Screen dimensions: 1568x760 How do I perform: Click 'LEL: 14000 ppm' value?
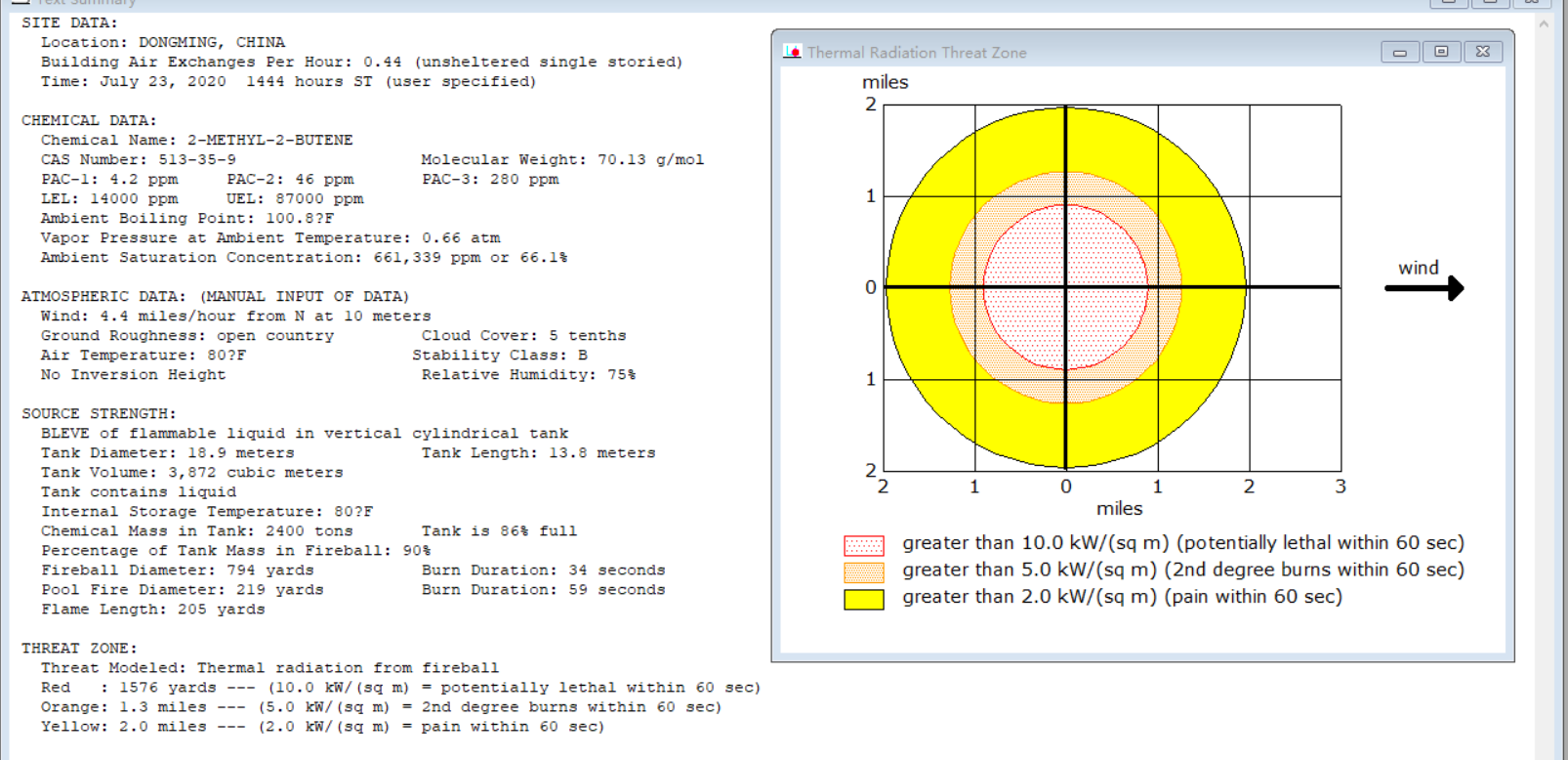(109, 198)
